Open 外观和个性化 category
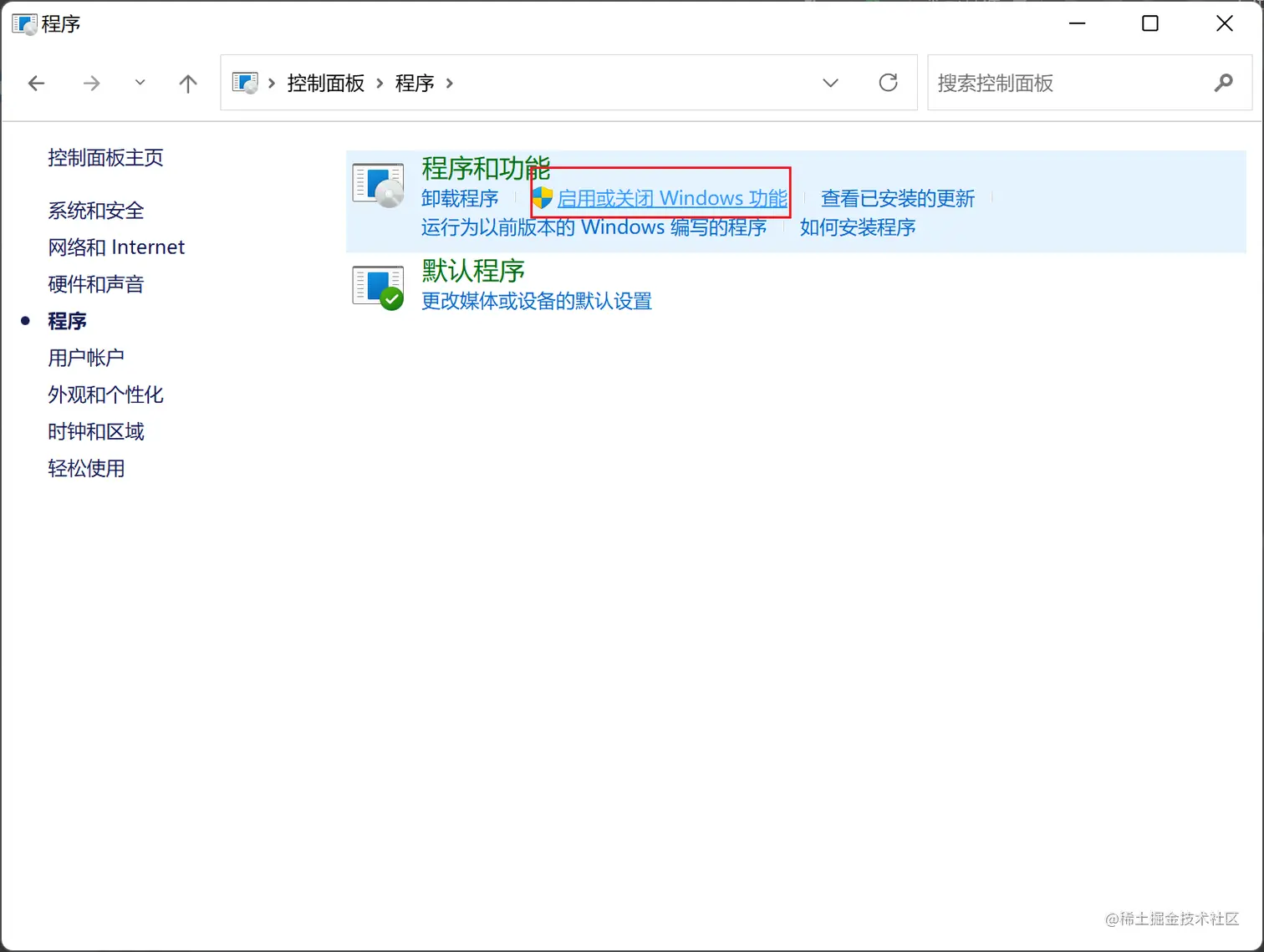The height and width of the screenshot is (952, 1264). [x=105, y=395]
